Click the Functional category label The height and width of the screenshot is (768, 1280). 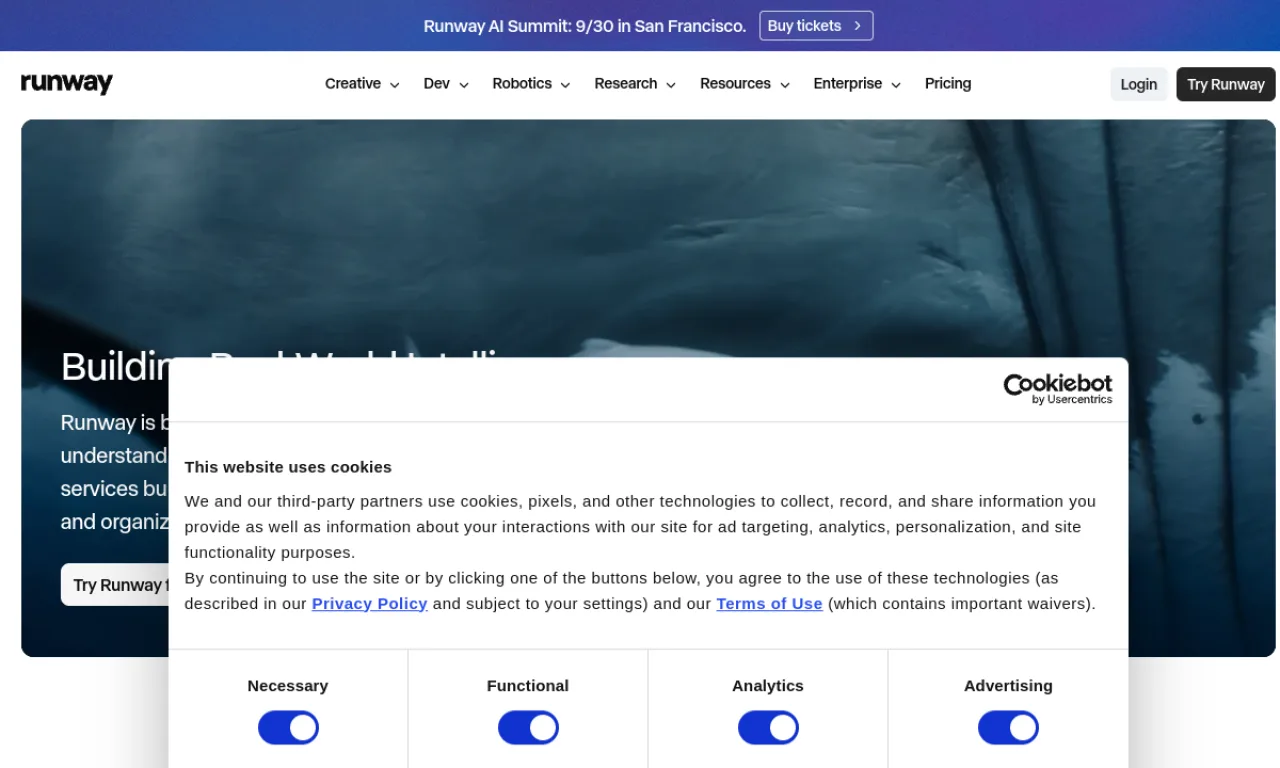(528, 686)
